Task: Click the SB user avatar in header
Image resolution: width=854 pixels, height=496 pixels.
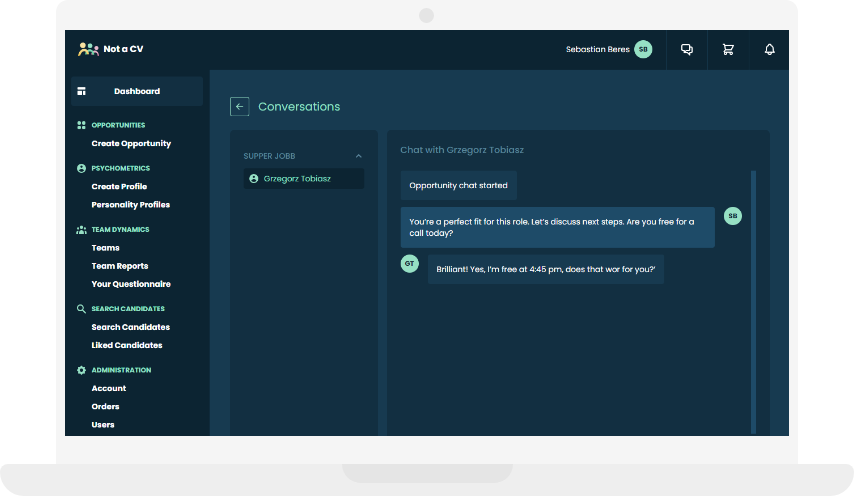Action: (643, 49)
